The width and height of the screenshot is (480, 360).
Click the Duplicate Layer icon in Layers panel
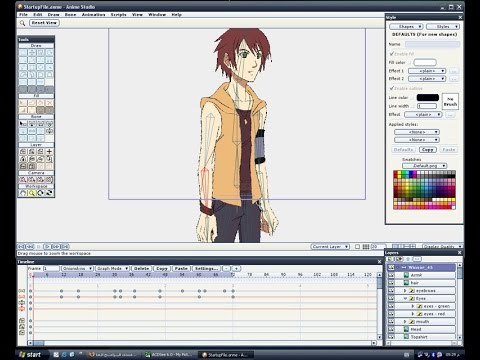click(399, 259)
